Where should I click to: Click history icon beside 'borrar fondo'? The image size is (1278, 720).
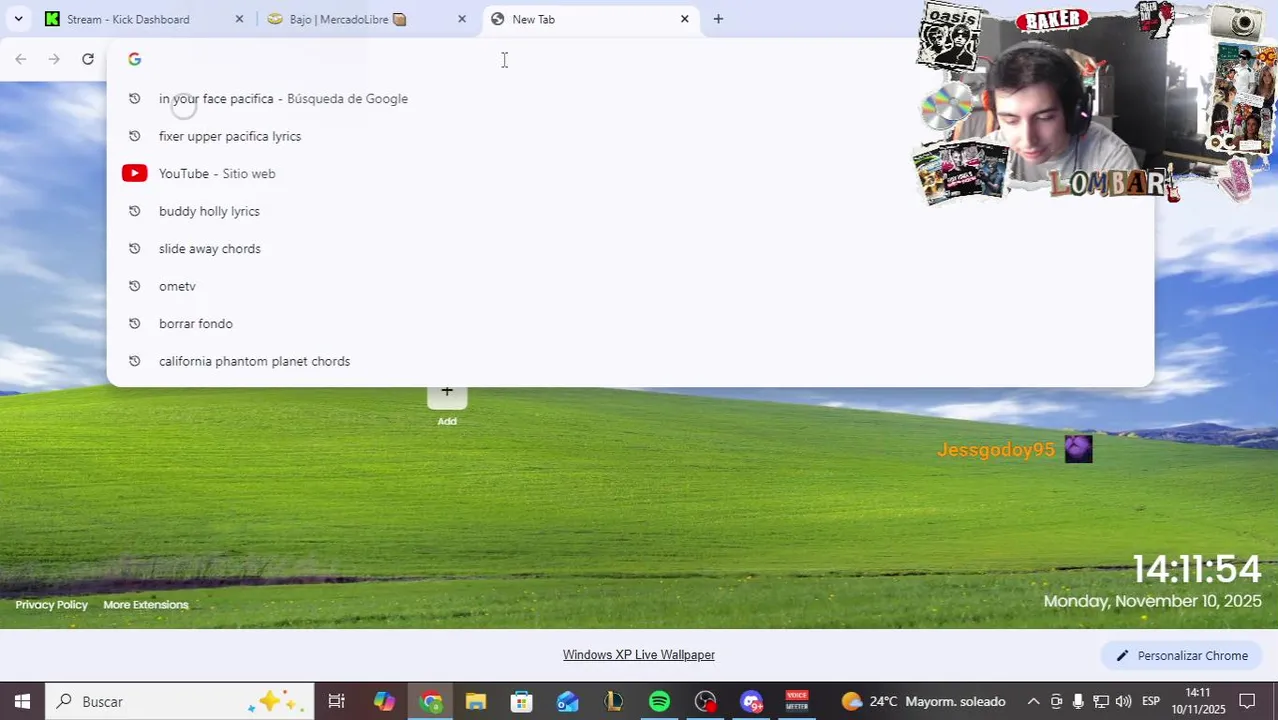coord(135,324)
